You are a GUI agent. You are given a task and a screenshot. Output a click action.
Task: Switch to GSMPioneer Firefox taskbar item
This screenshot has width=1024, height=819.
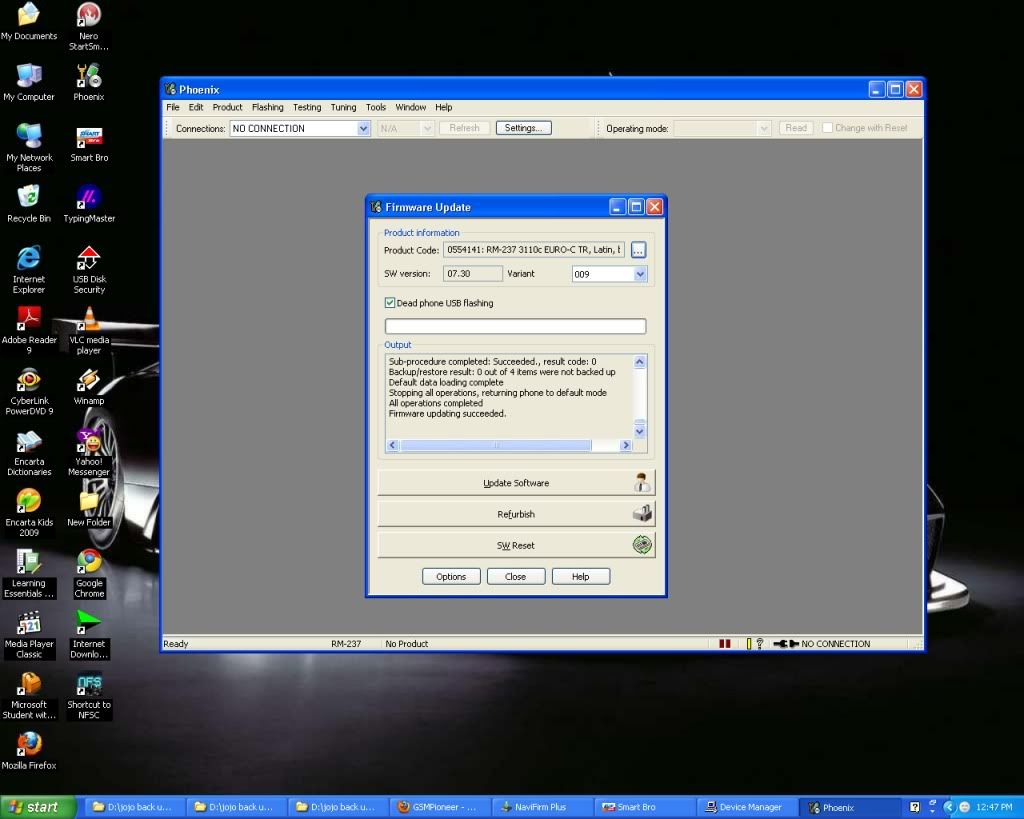click(x=440, y=807)
